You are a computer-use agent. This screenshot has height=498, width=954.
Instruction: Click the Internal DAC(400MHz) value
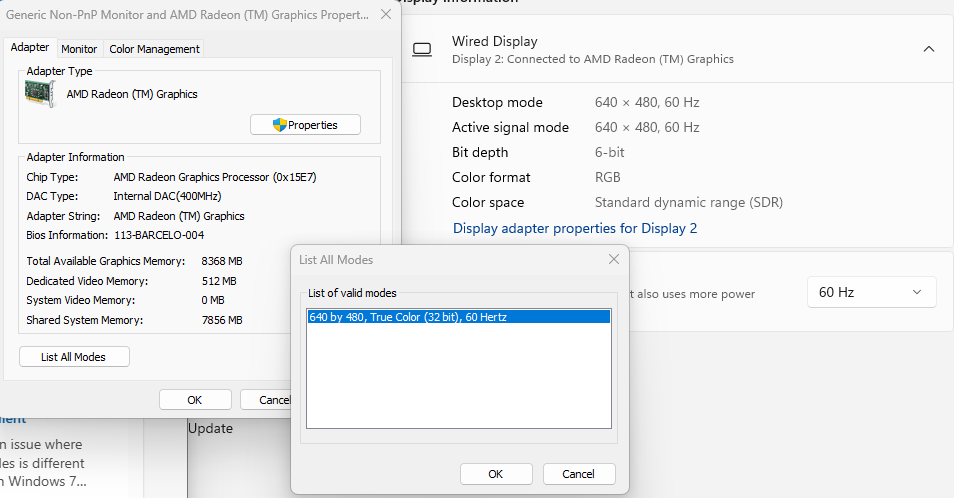coord(167,196)
